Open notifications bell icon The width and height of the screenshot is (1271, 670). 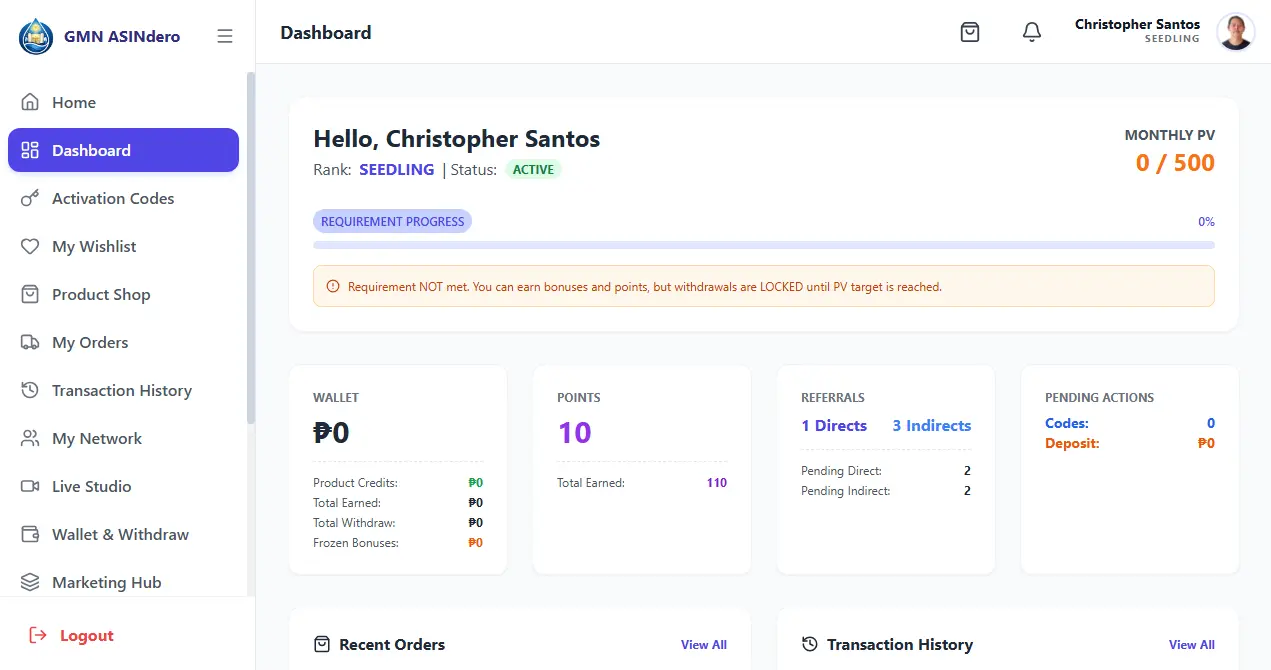pyautogui.click(x=1032, y=32)
